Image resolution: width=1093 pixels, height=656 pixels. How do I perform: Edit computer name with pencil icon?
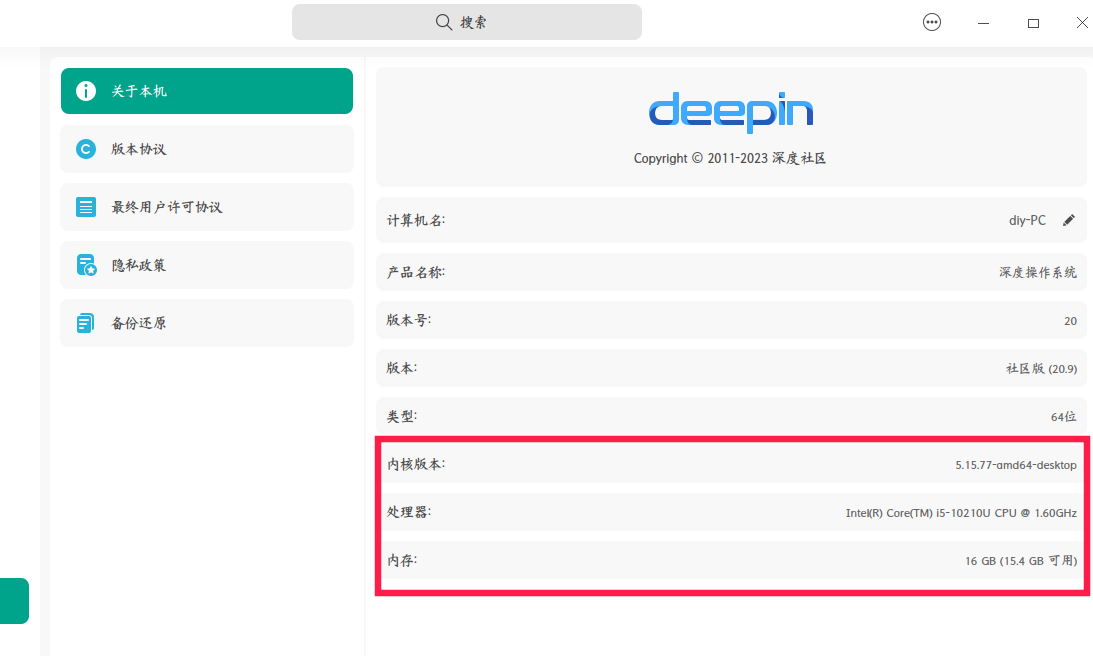point(1069,220)
